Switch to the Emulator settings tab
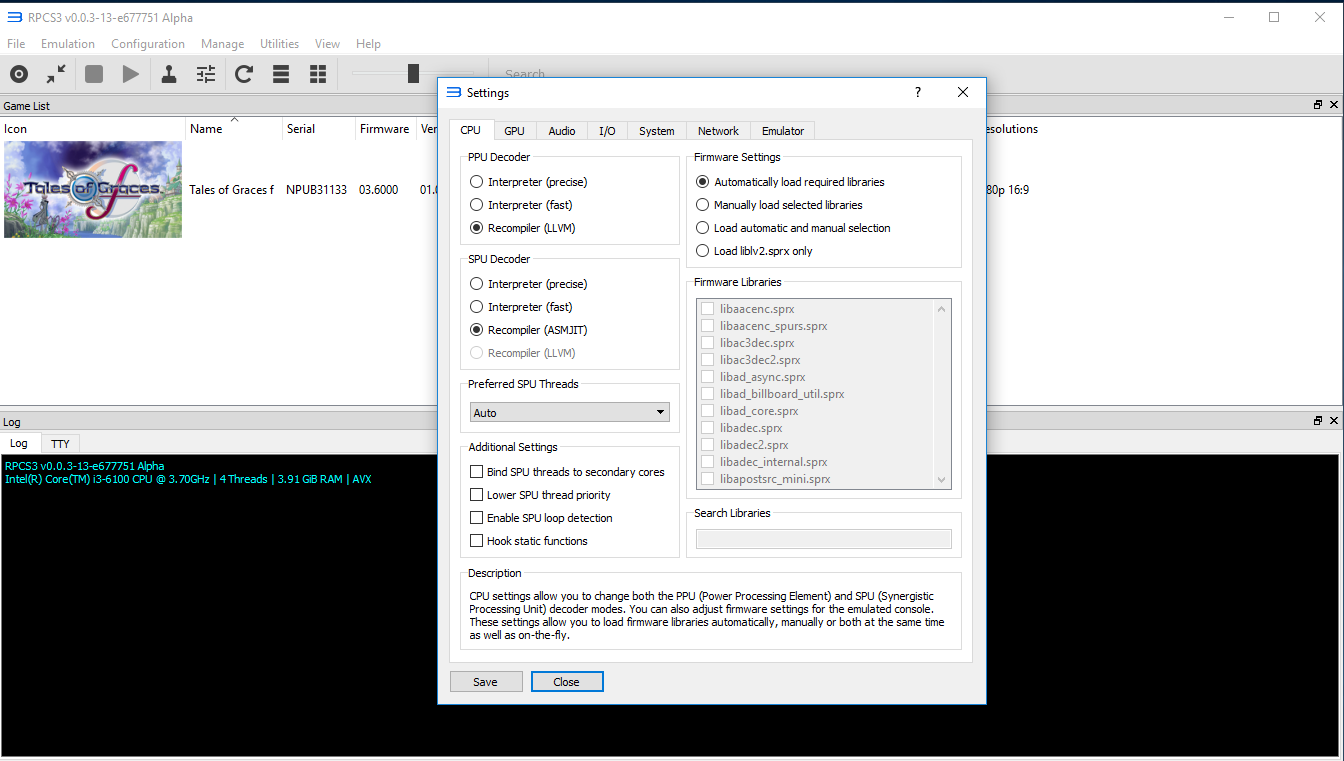 (783, 131)
